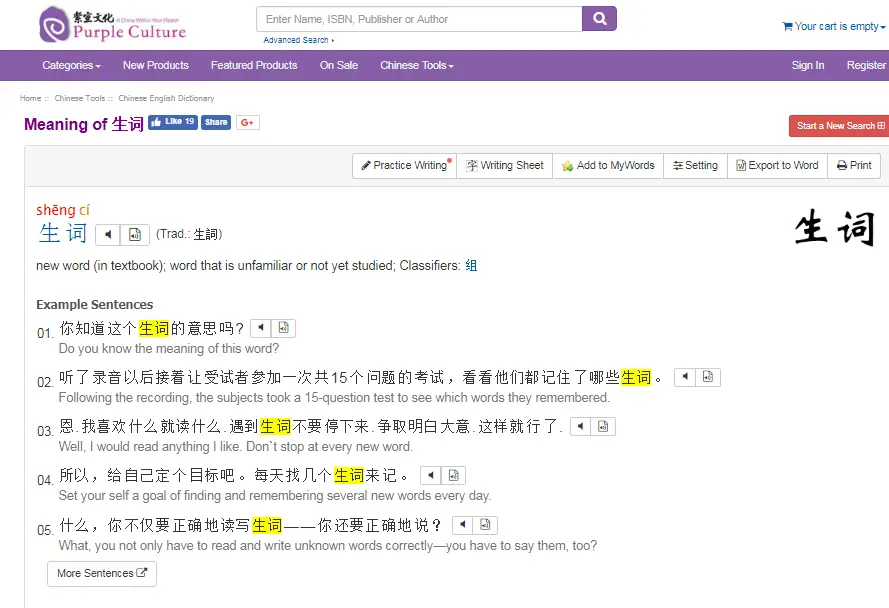
Task: Click More Sentences for extra examples
Action: tap(100, 573)
